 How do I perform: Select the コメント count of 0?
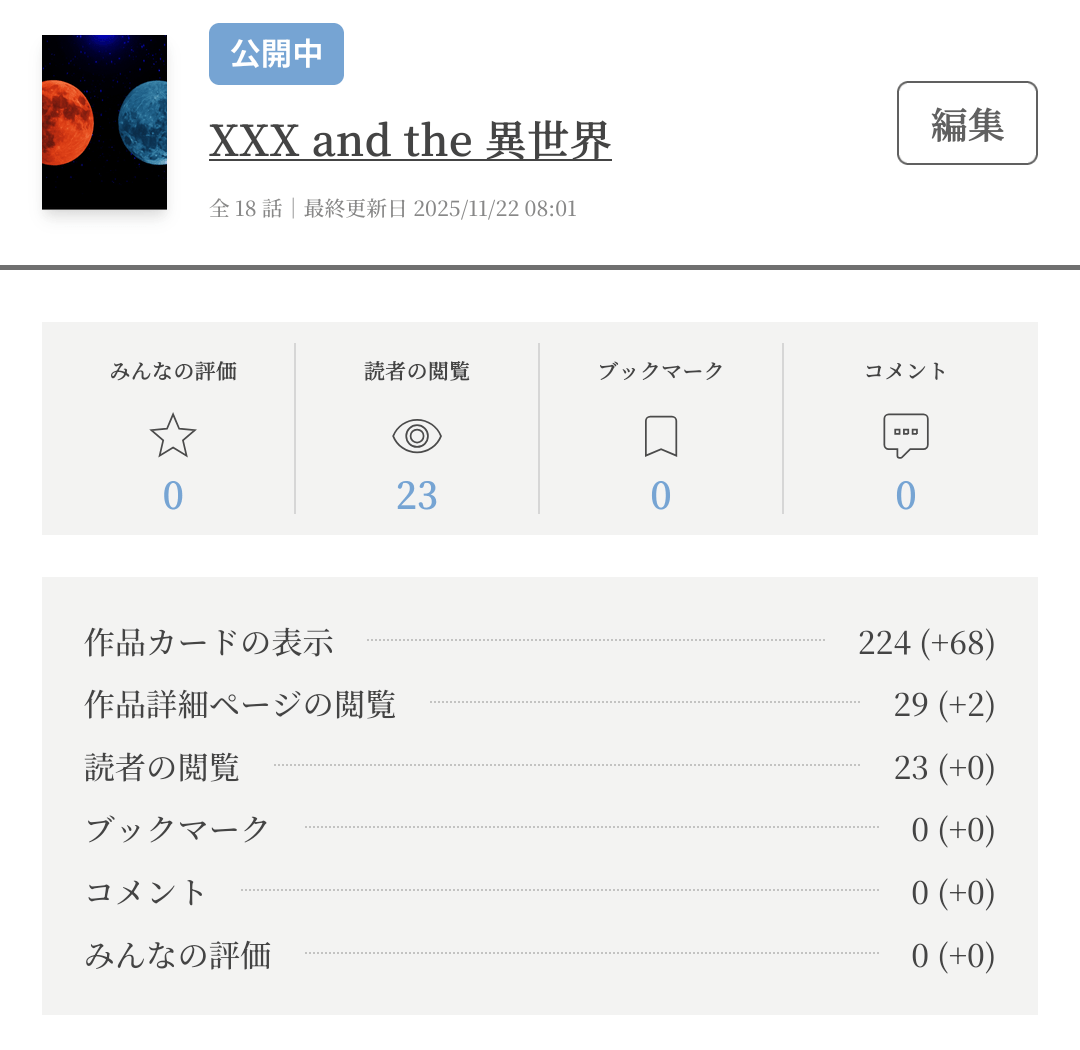click(905, 496)
